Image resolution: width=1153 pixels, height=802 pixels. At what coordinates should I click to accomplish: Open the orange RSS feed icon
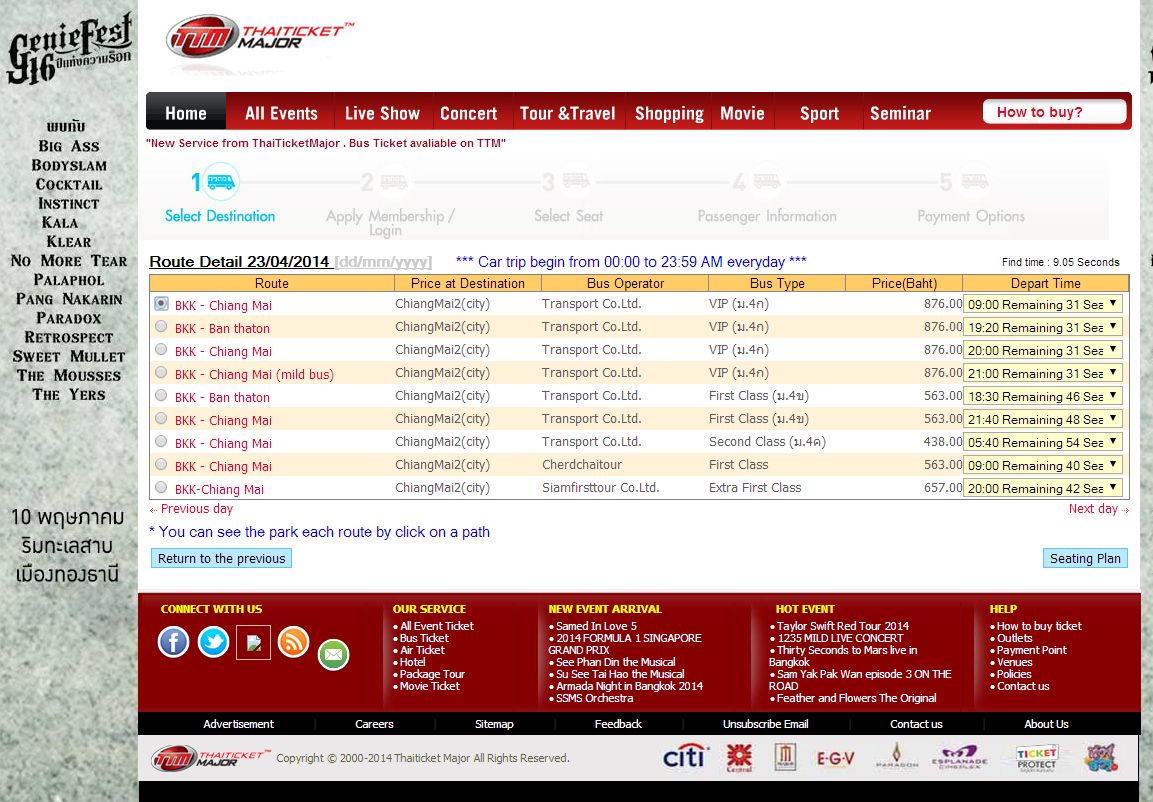293,642
